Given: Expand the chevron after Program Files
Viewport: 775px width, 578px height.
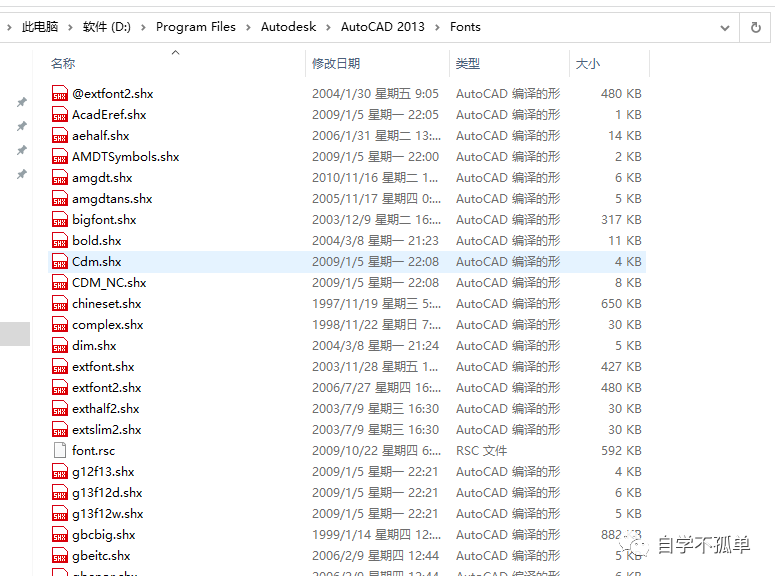Looking at the screenshot, I should coord(248,27).
